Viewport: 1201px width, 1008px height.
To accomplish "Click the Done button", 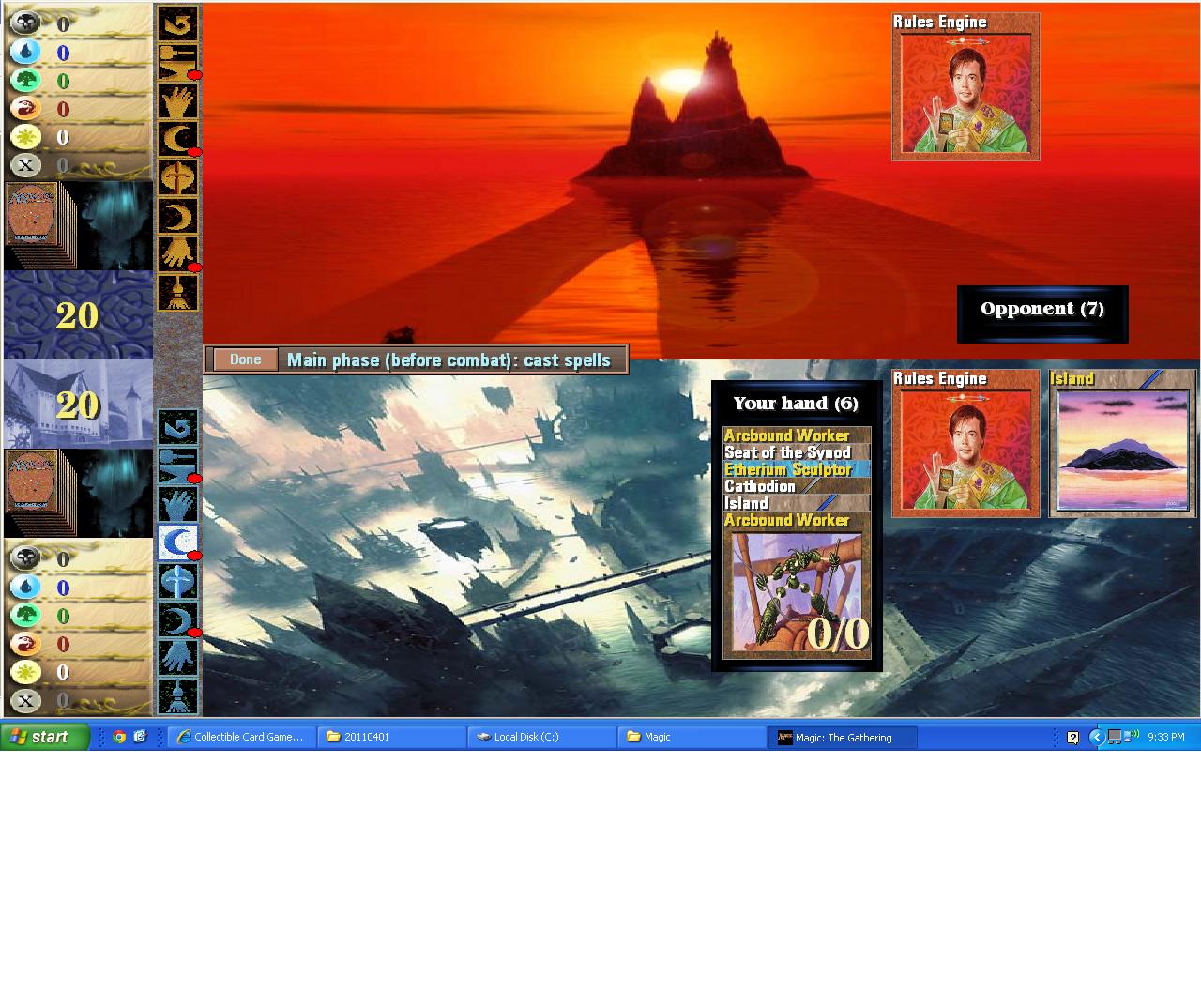I will (x=246, y=359).
